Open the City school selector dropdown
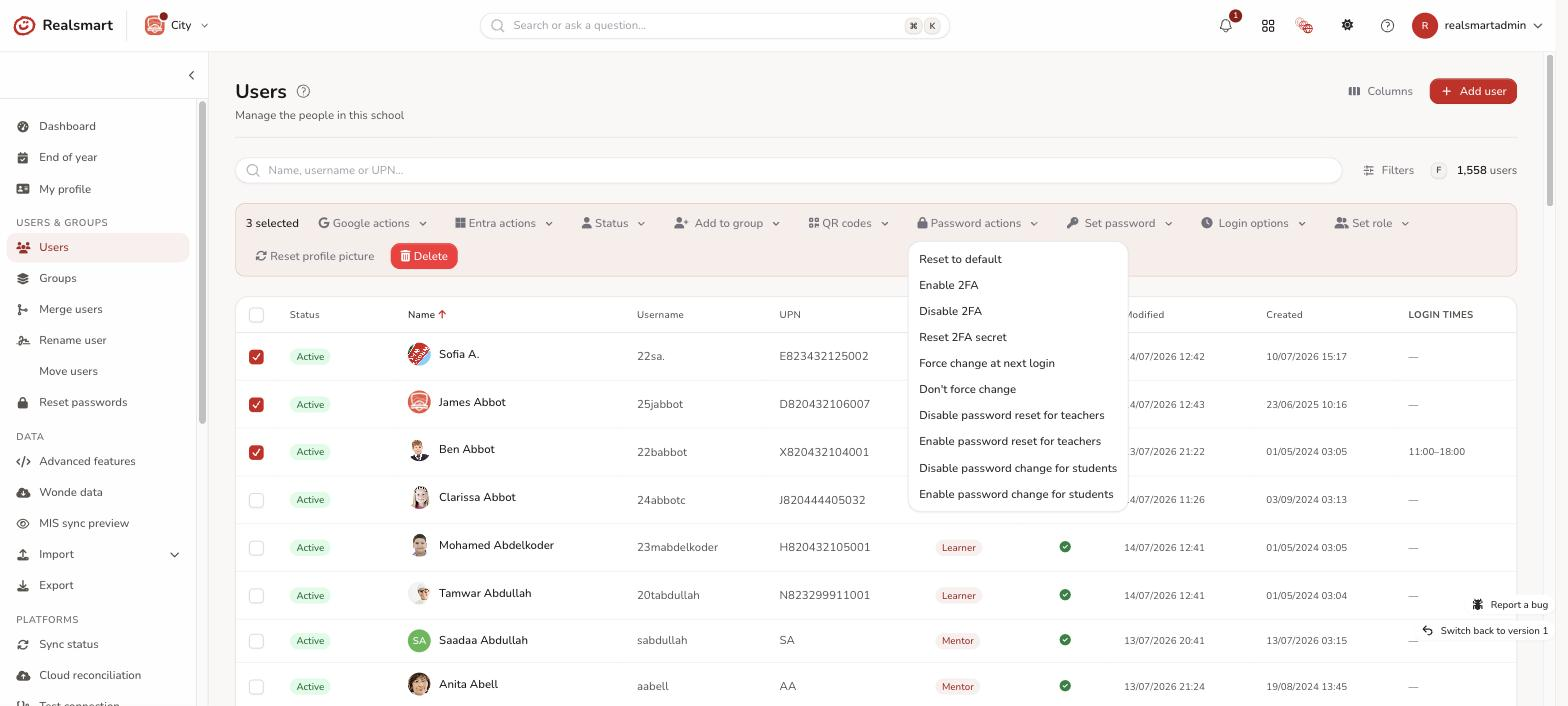 point(177,25)
